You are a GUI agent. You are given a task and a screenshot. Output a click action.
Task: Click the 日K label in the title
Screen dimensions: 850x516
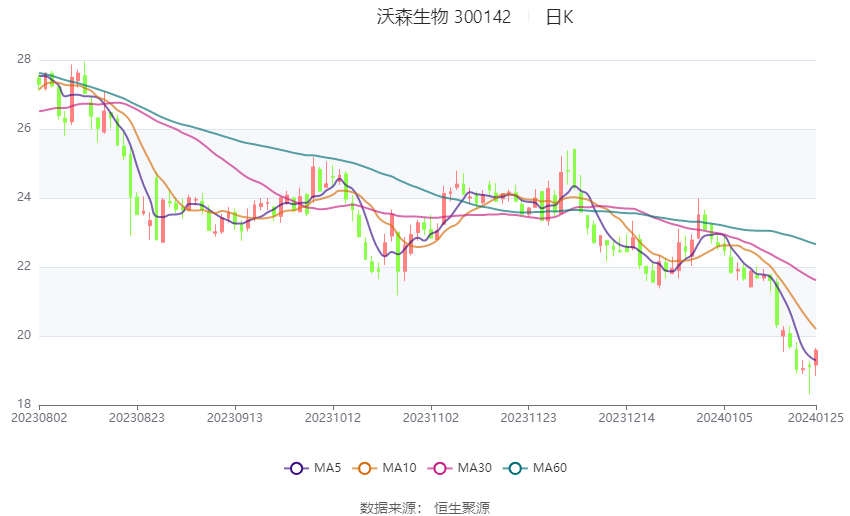(x=559, y=17)
